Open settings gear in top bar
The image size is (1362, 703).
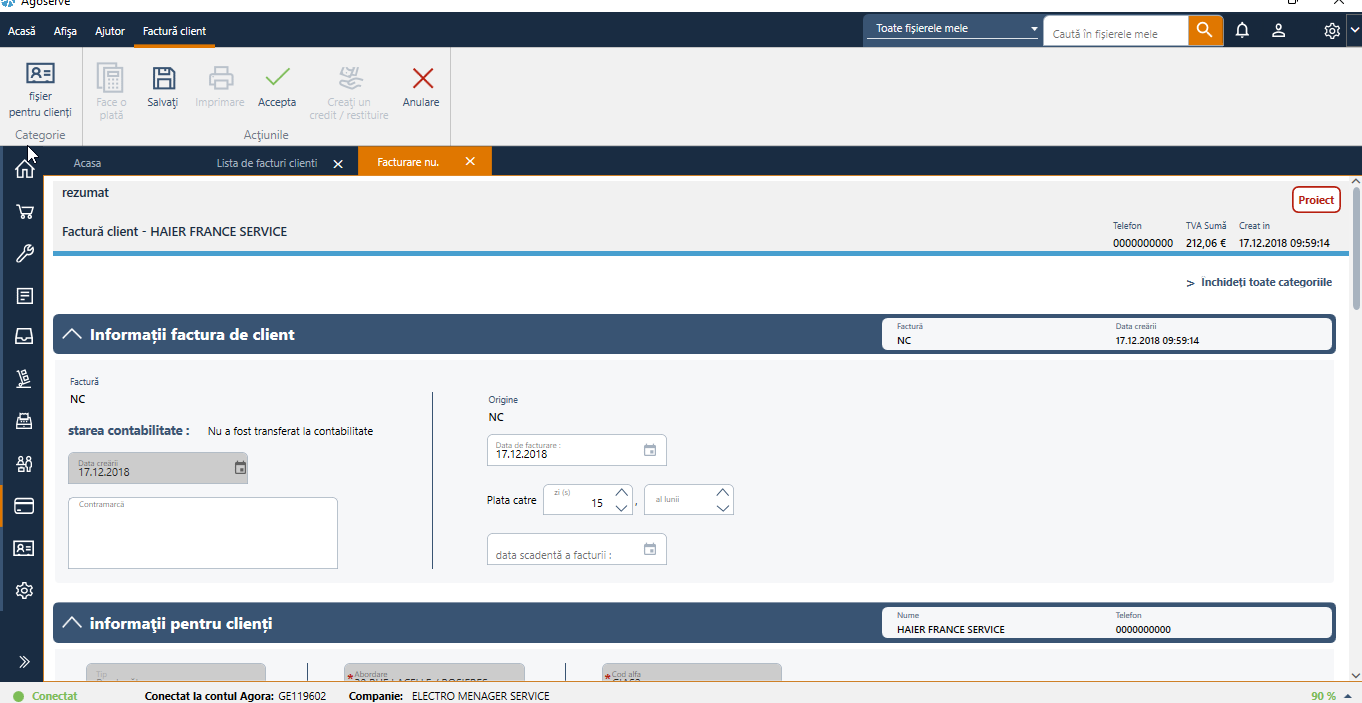tap(1332, 31)
